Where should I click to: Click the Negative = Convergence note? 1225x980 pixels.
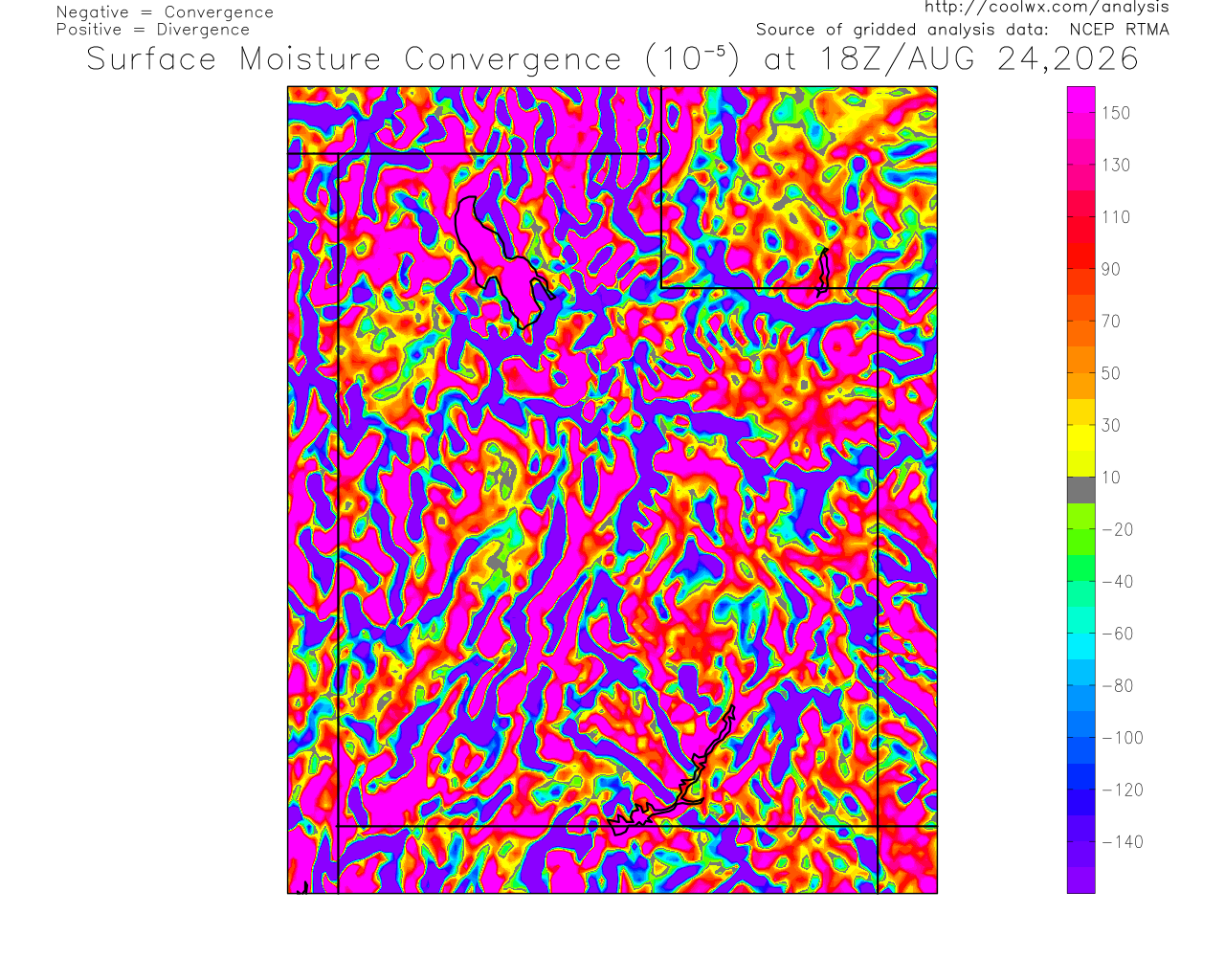click(165, 12)
